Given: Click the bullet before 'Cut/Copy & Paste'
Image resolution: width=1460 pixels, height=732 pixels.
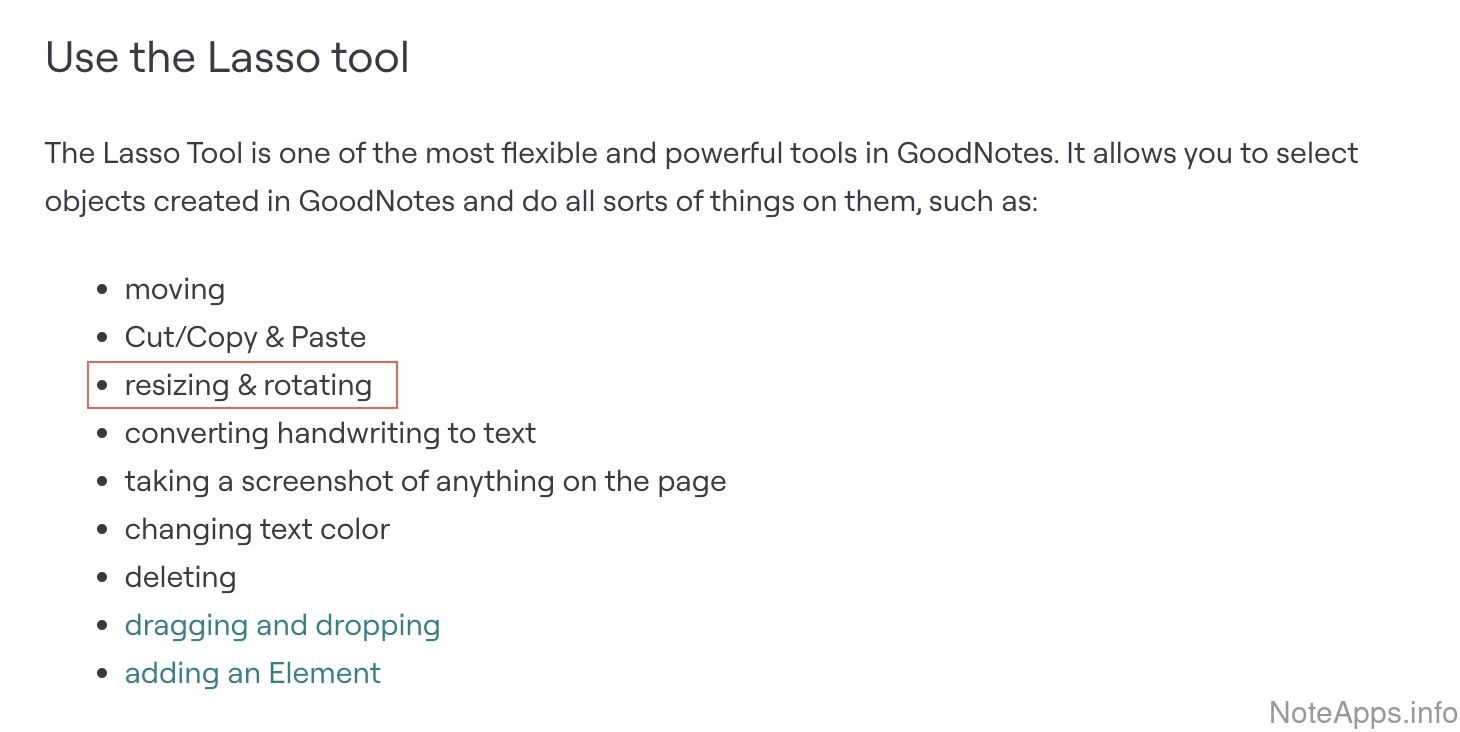Looking at the screenshot, I should (102, 339).
